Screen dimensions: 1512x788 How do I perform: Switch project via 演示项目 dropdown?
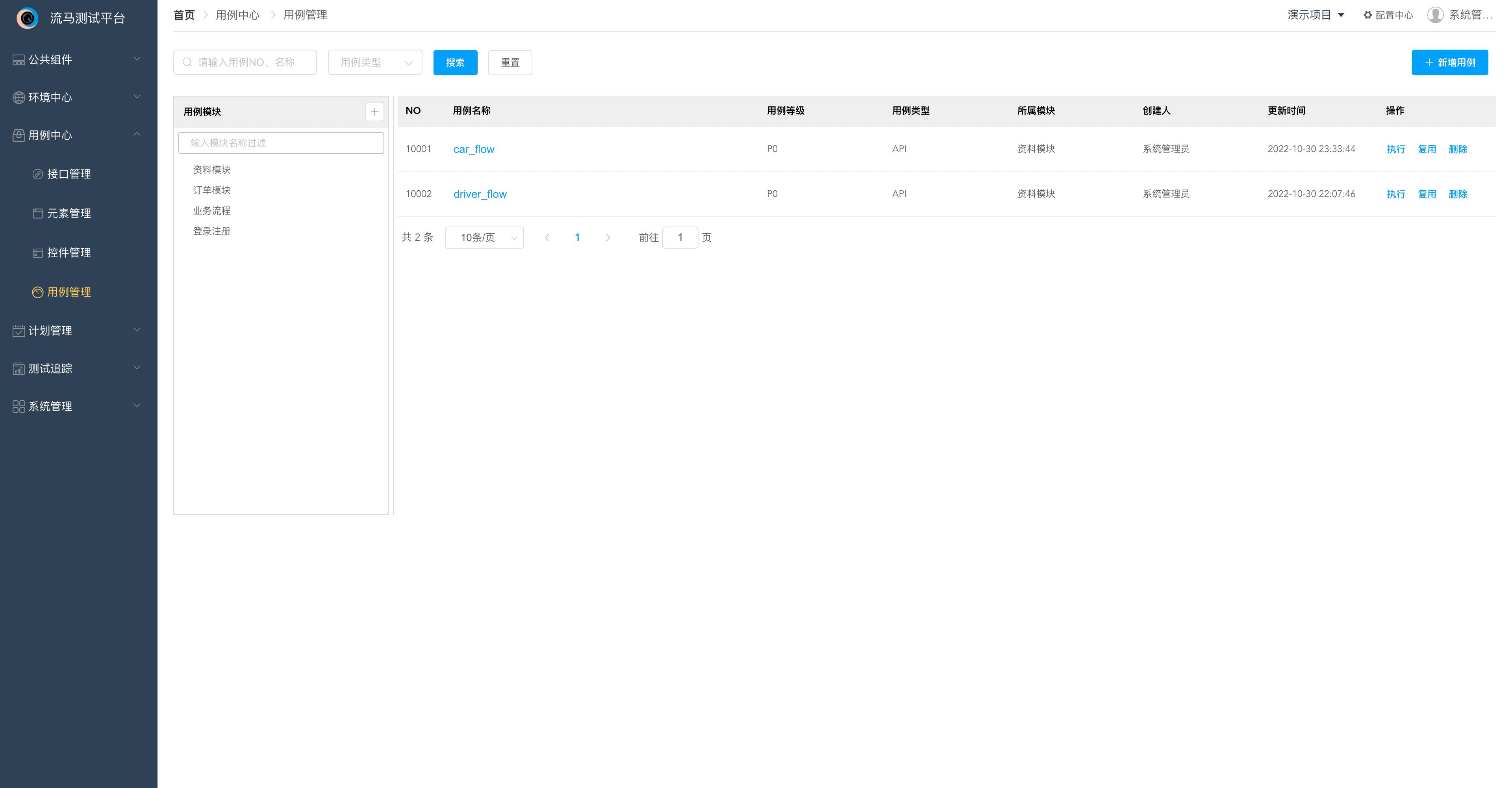(1316, 15)
